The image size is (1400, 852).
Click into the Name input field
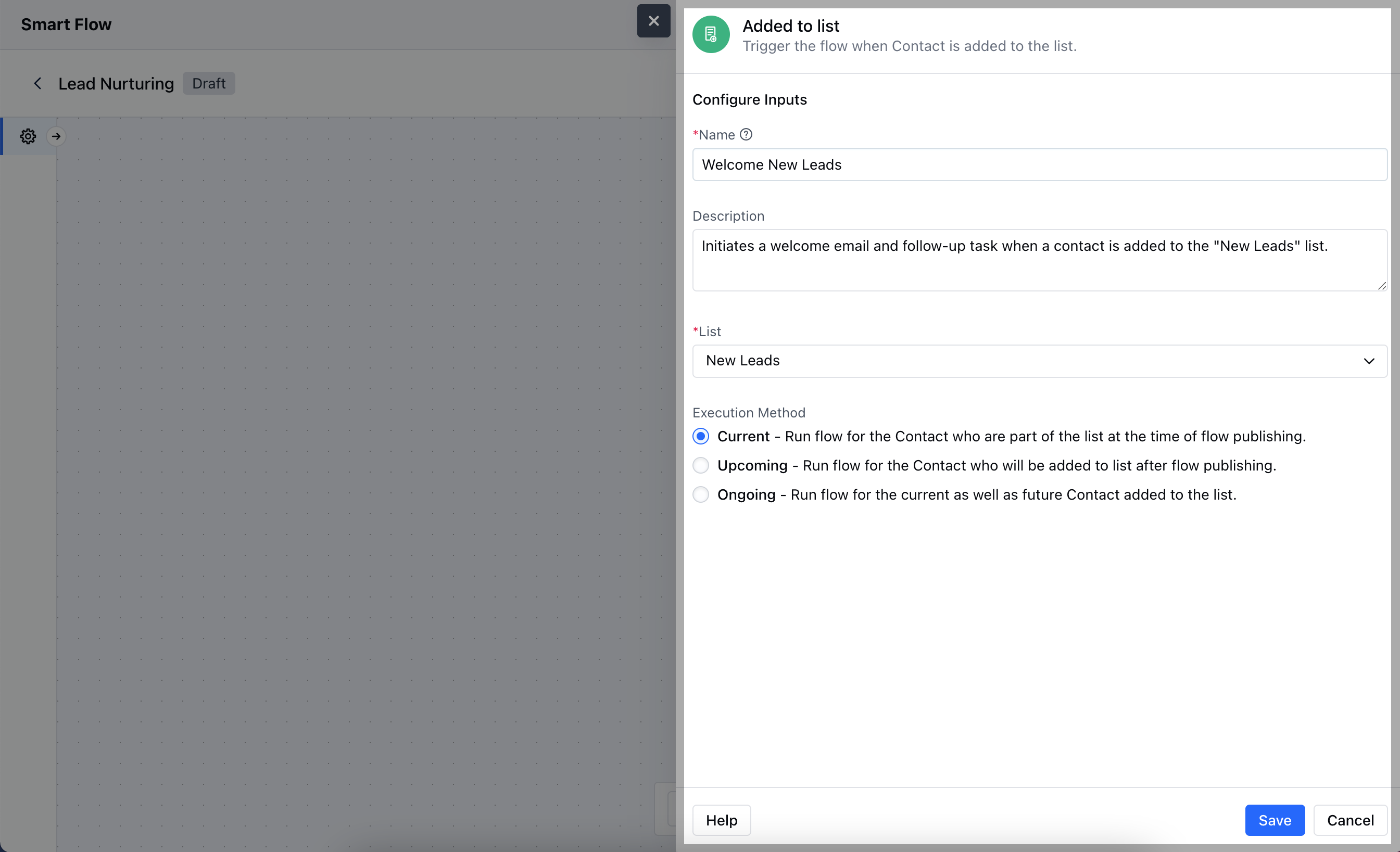pos(1039,164)
